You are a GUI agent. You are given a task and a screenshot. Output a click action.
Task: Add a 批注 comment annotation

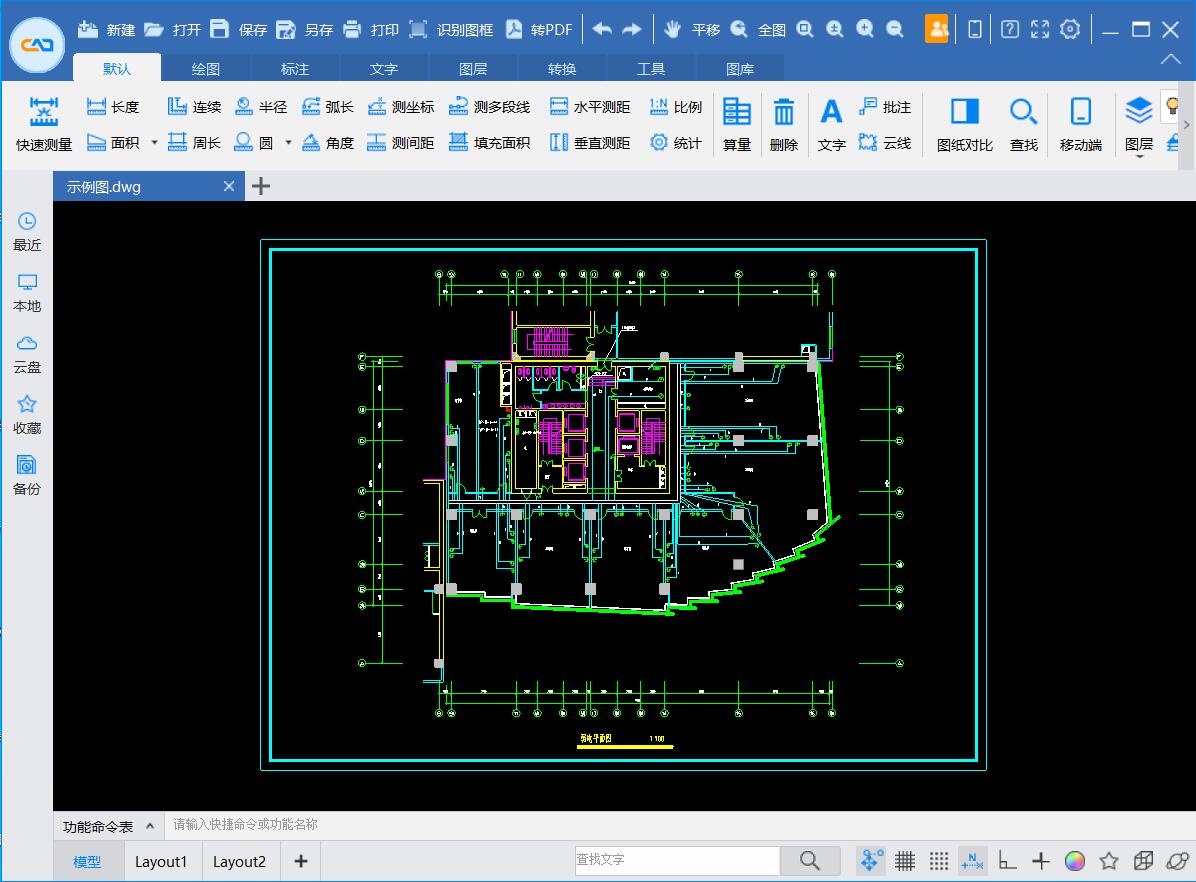(885, 107)
